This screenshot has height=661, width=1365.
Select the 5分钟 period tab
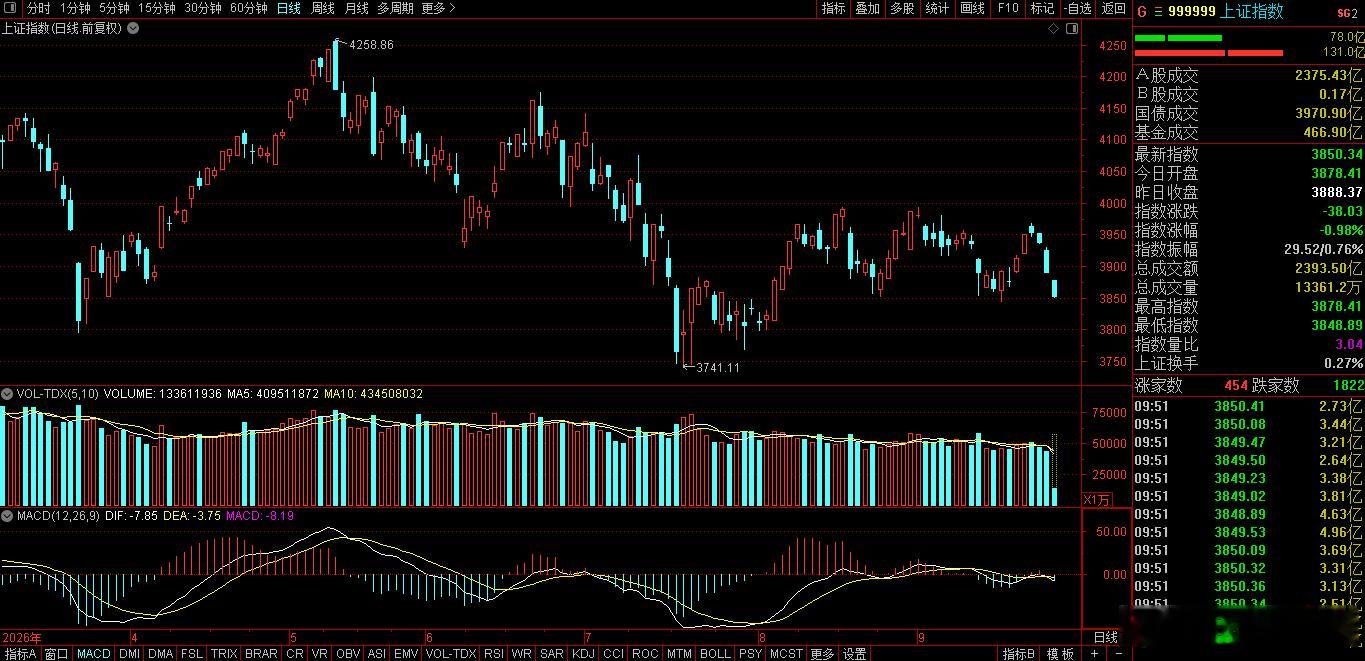pos(114,8)
